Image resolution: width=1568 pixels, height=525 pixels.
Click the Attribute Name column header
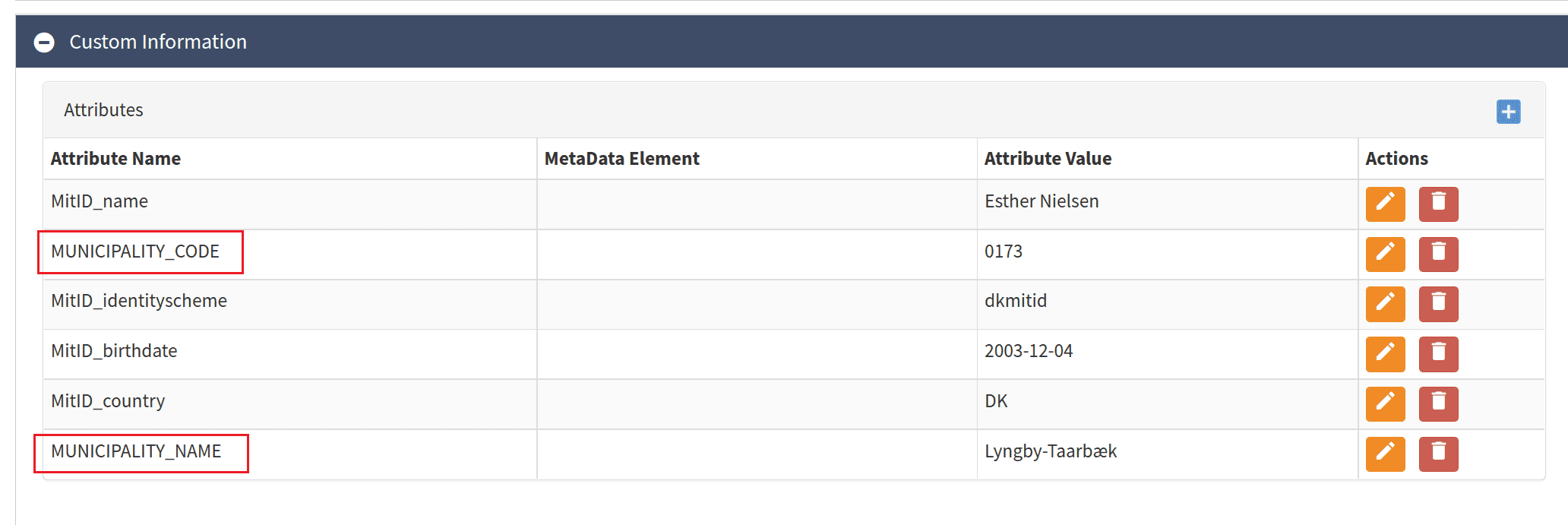115,159
